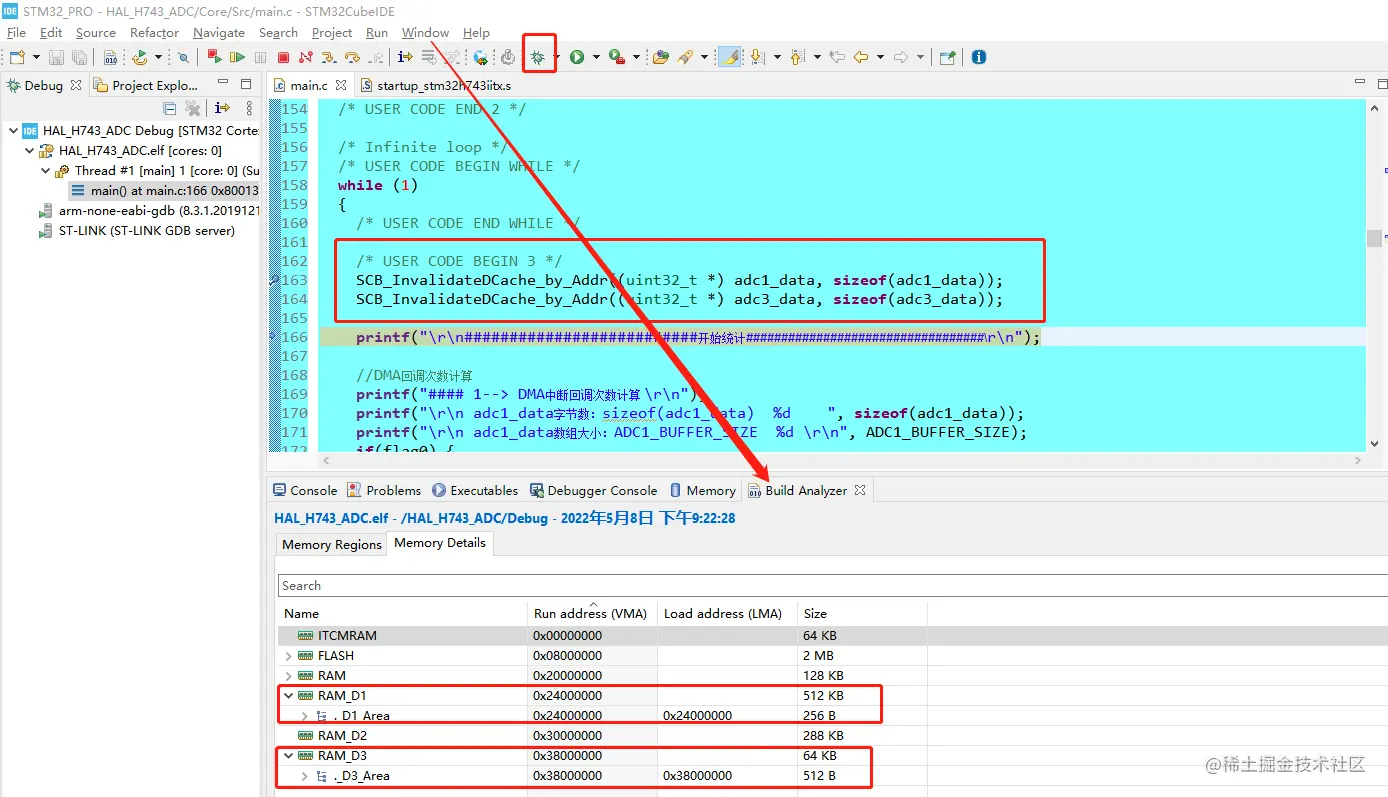Click the Last Edit Location icon
This screenshot has width=1388, height=797.
[837, 57]
